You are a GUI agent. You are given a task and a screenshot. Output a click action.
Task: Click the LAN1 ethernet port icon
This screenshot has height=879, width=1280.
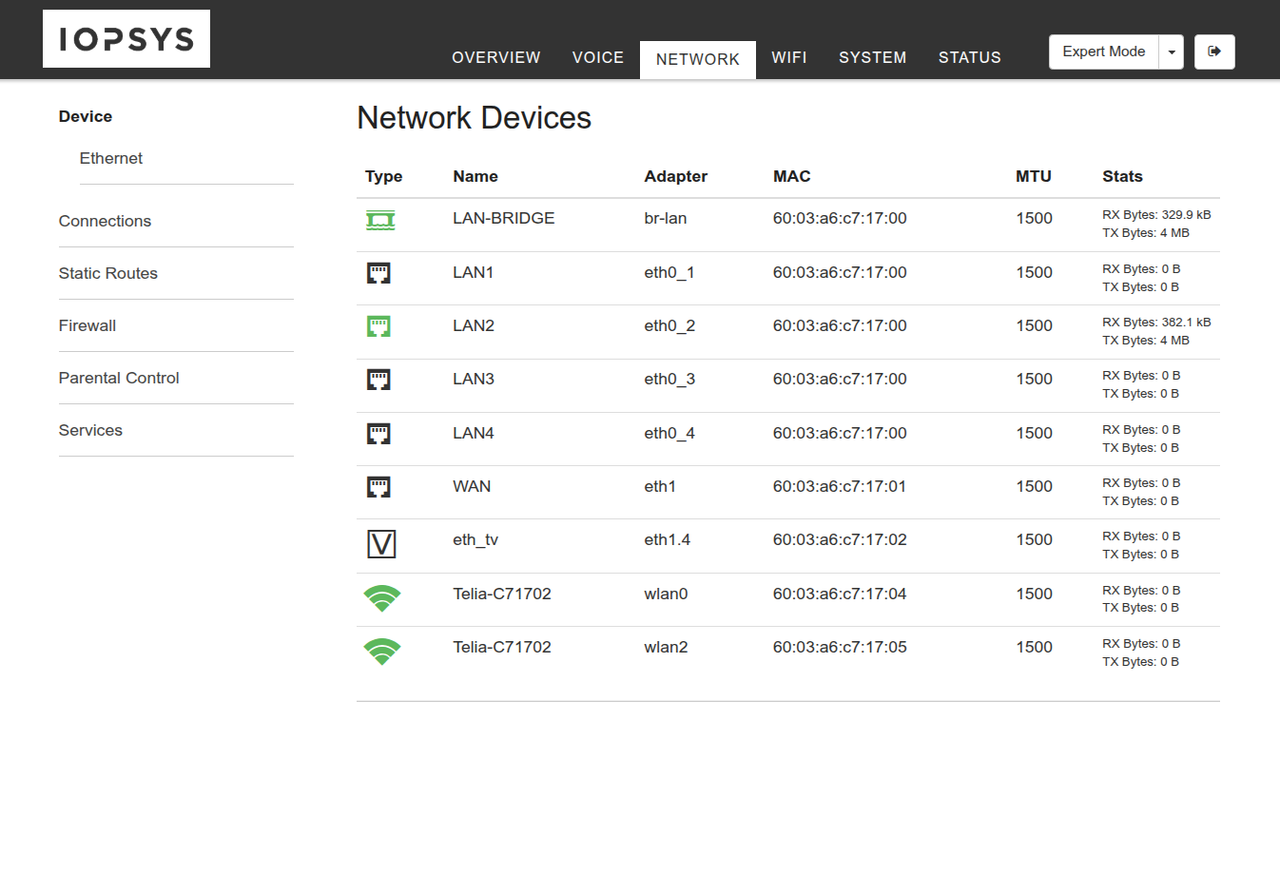click(x=379, y=272)
